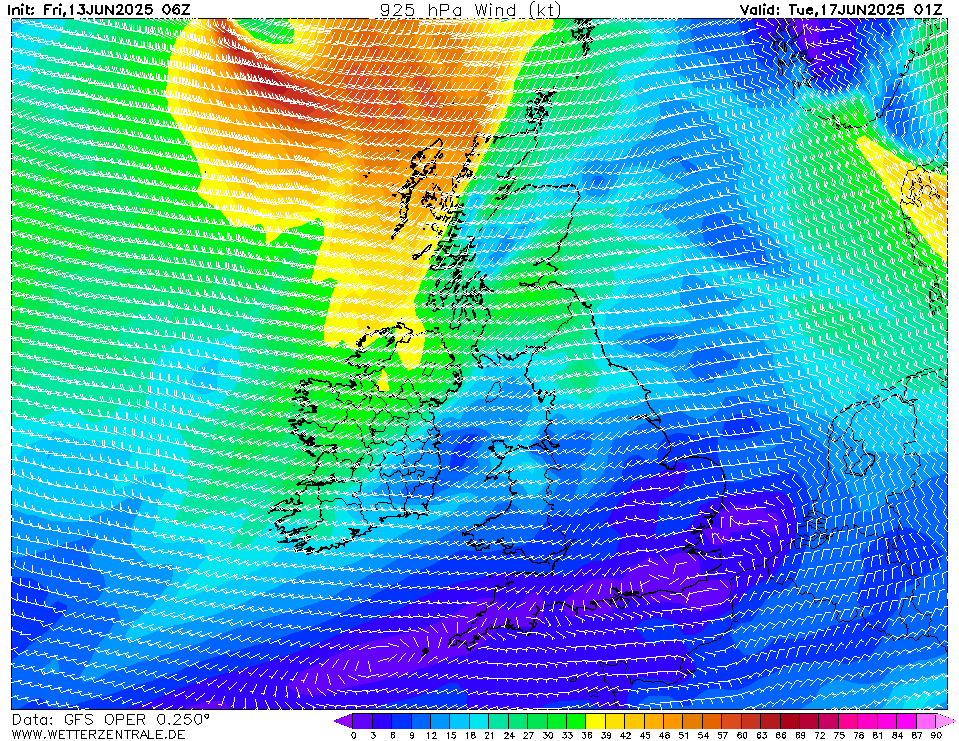Click the '24' label on the legend
Image resolution: width=959 pixels, height=741 pixels.
point(509,735)
